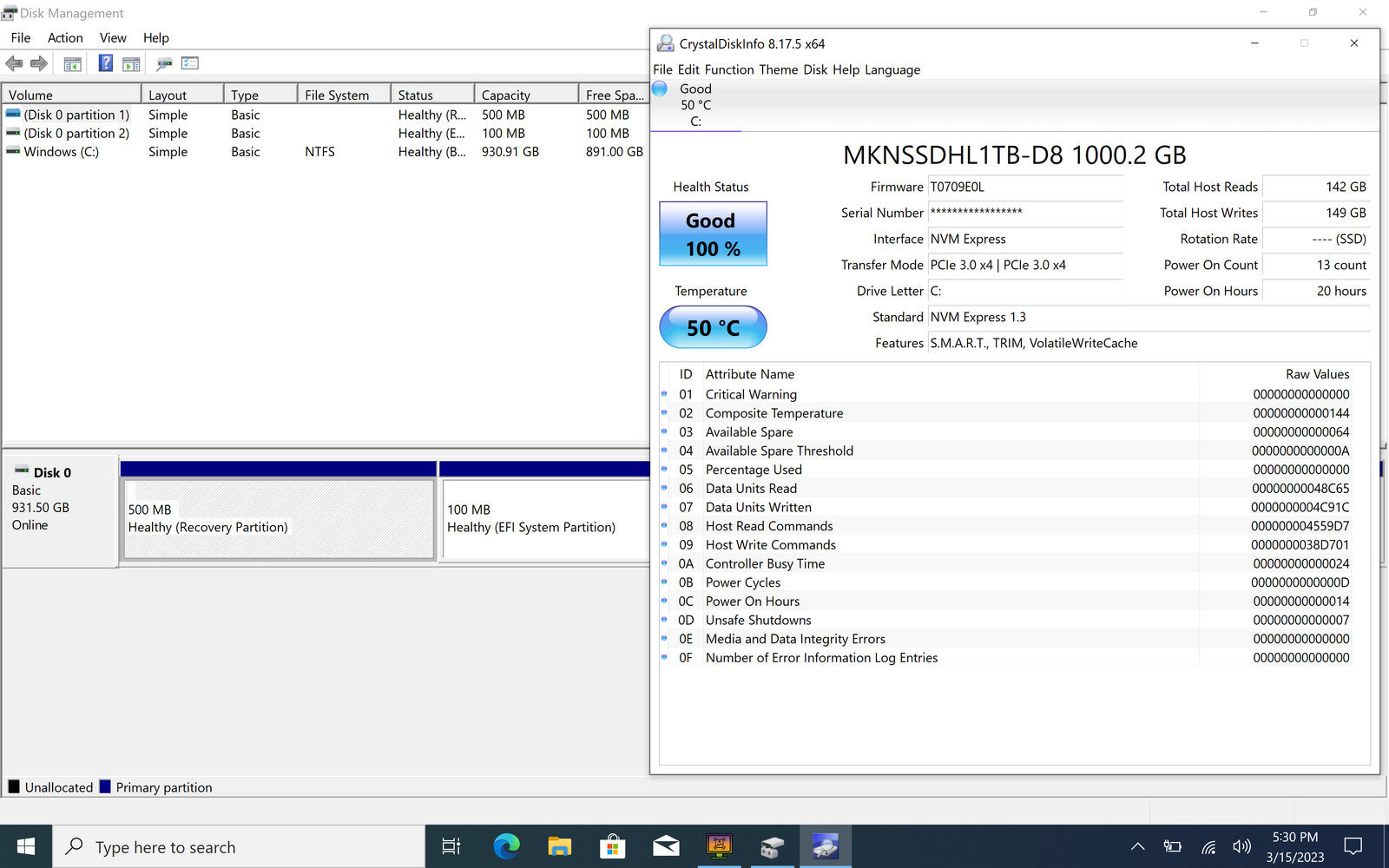Switch to CrystalDiskInfo taskbar icon
Image resolution: width=1389 pixels, height=868 pixels.
pos(826,846)
